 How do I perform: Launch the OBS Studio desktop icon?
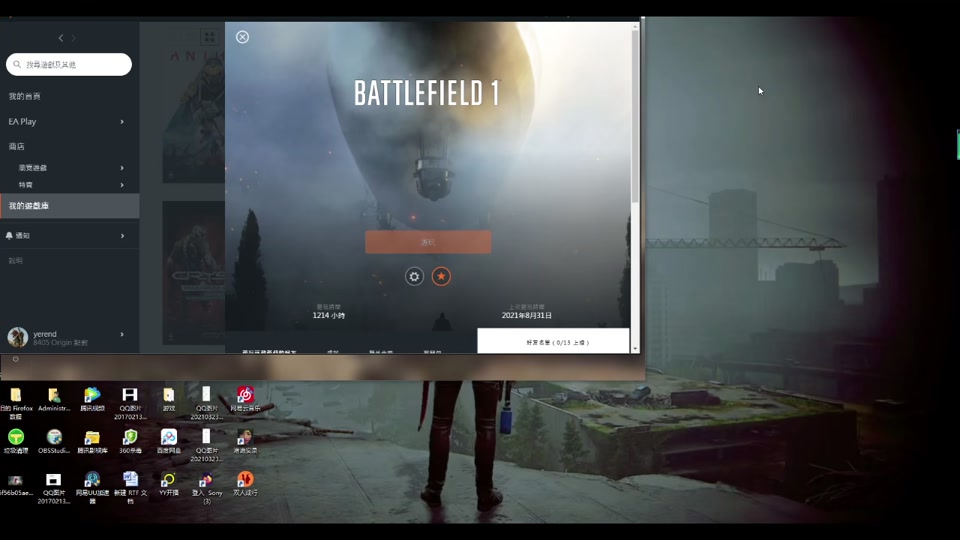54,441
